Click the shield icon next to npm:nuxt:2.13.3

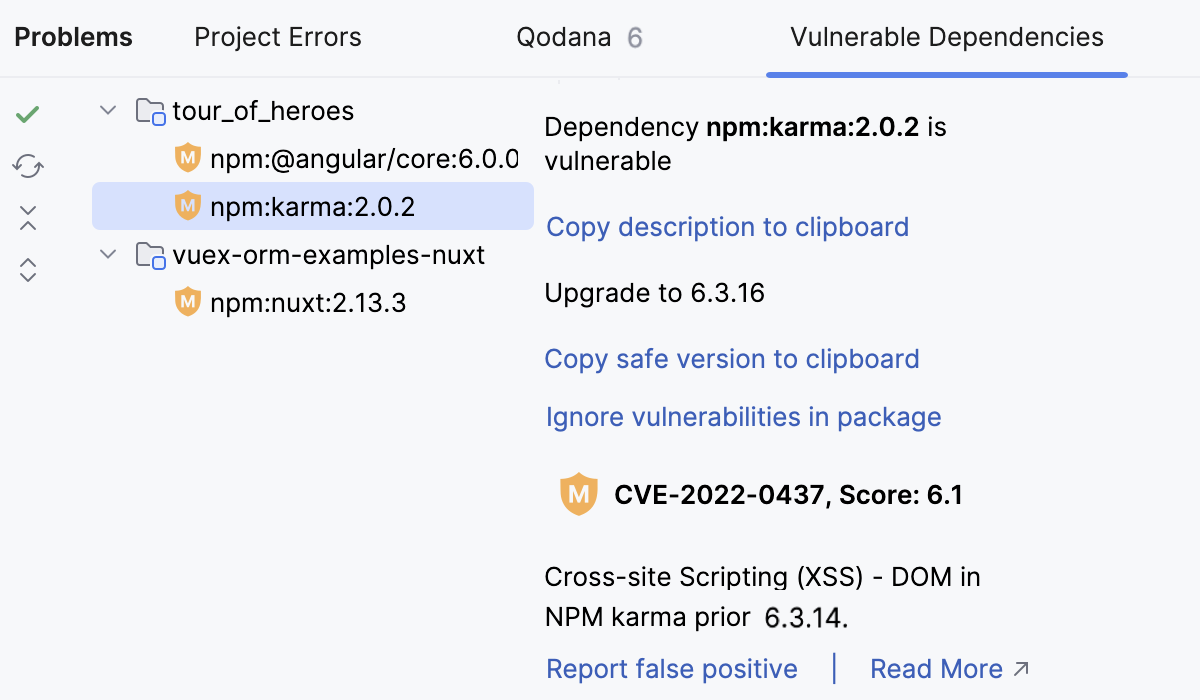tap(187, 302)
